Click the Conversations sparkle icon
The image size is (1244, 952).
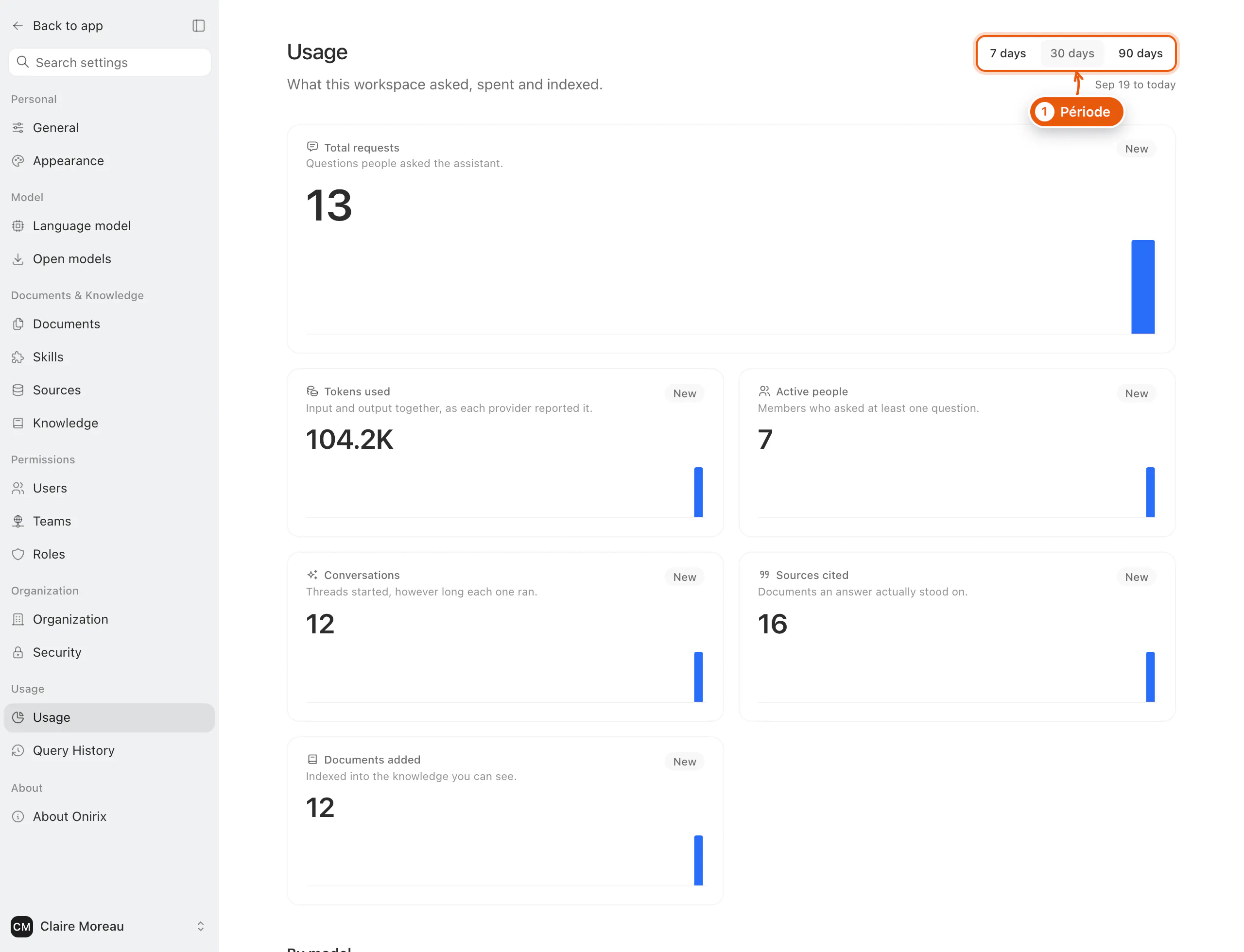tap(312, 575)
